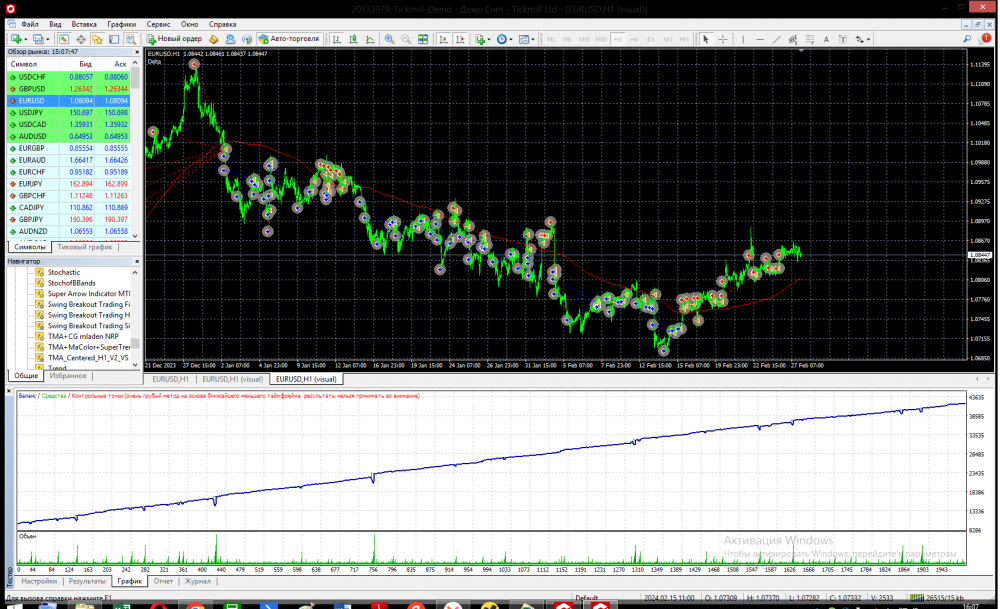Zoom out on the chart
Viewport: 1000px width, 609px height.
coord(406,39)
